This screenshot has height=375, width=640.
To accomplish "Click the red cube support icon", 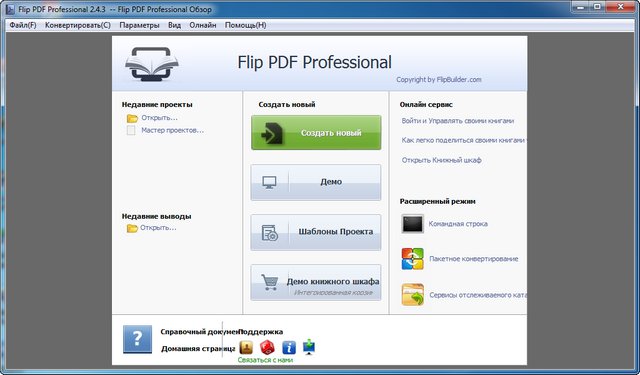I will click(x=267, y=348).
